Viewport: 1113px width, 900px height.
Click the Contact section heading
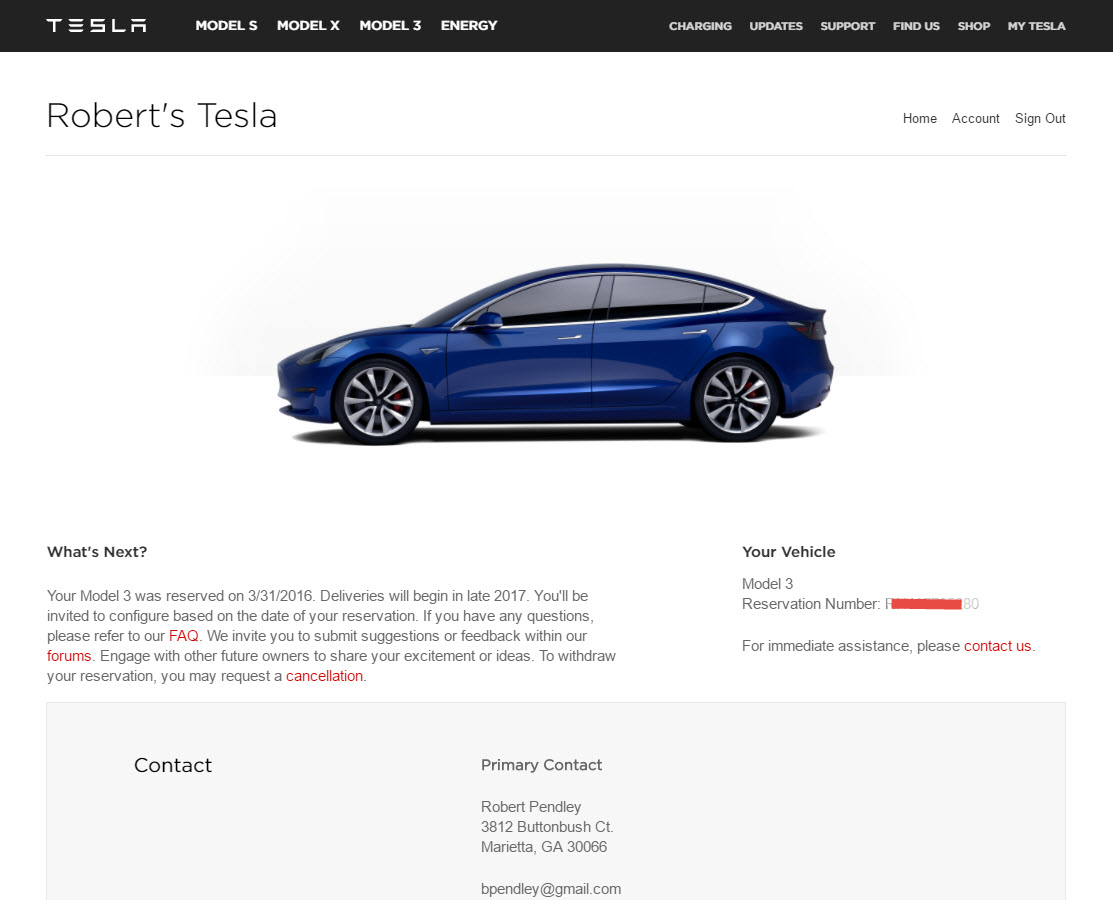173,765
